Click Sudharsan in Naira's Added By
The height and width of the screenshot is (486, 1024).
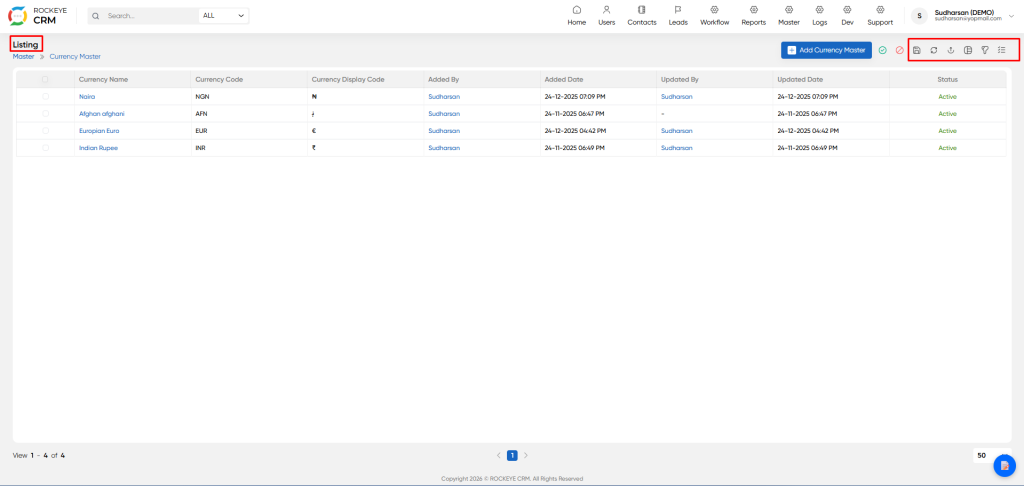point(444,97)
